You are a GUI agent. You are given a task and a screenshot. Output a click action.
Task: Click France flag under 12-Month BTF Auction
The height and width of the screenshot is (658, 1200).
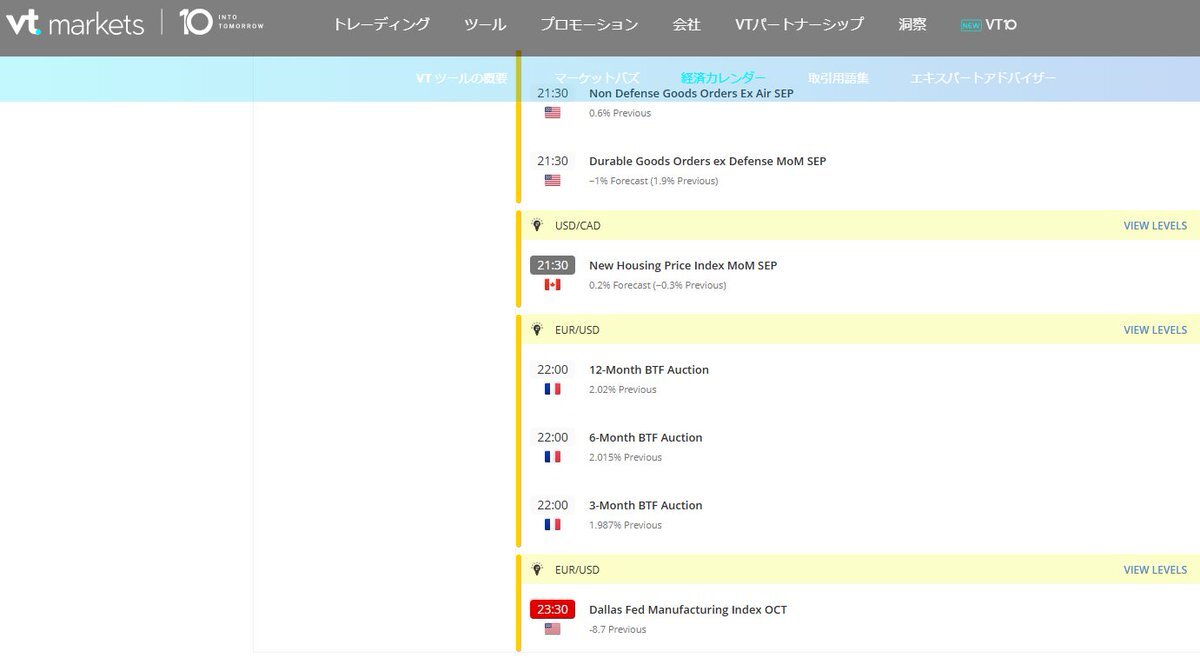click(552, 389)
